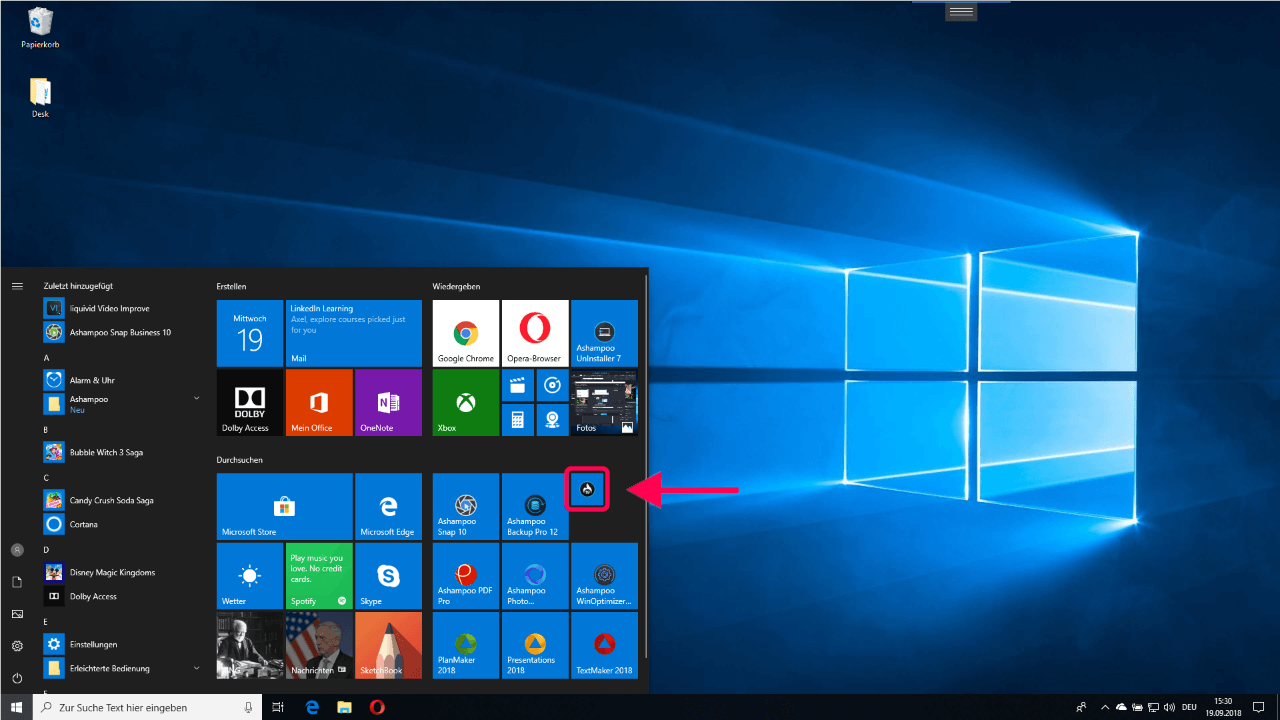The image size is (1280, 720).
Task: Click the Erstellen group header
Action: 231,286
